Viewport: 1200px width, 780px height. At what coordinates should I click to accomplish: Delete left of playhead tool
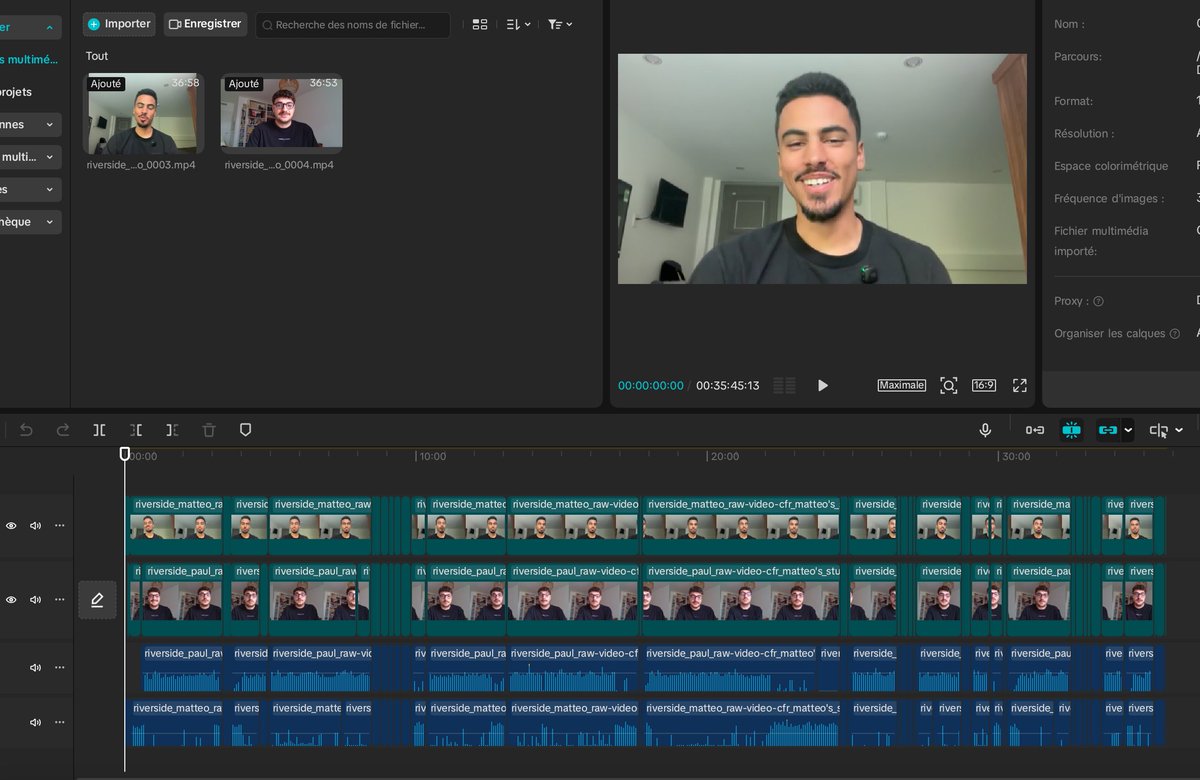136,430
